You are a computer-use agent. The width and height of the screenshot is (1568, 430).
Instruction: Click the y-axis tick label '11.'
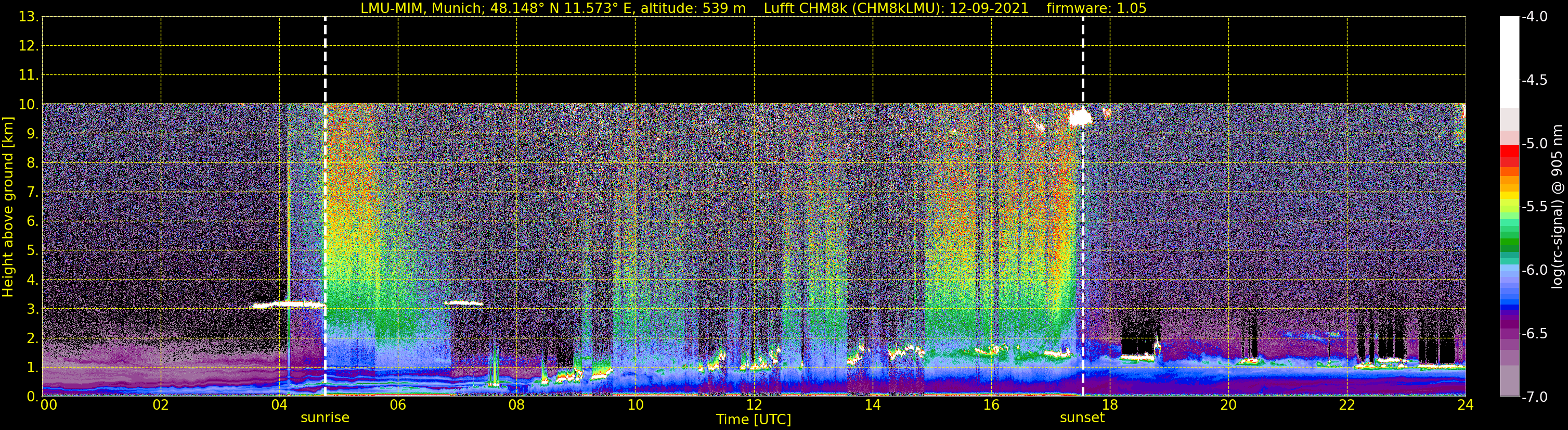tap(29, 75)
